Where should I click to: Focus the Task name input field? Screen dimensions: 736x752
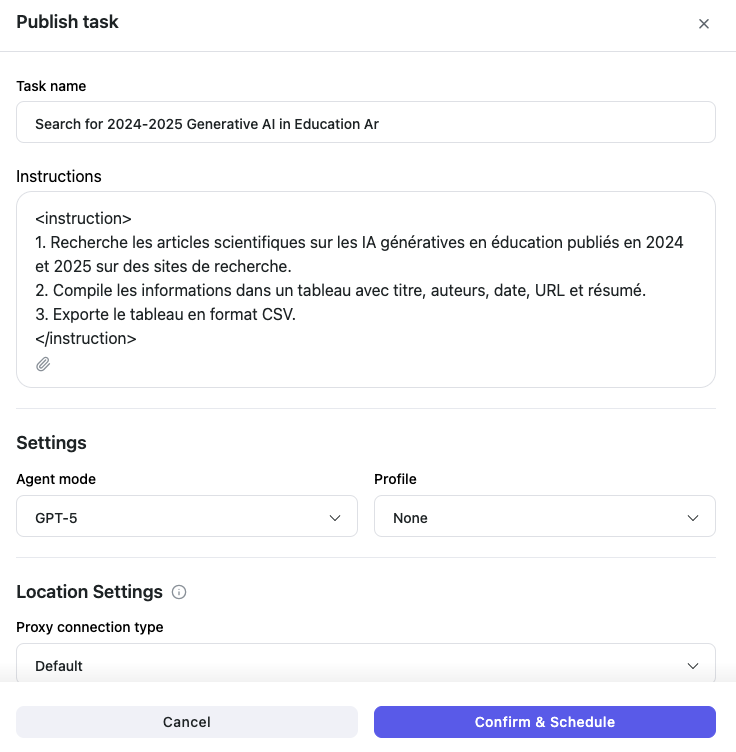[365, 124]
